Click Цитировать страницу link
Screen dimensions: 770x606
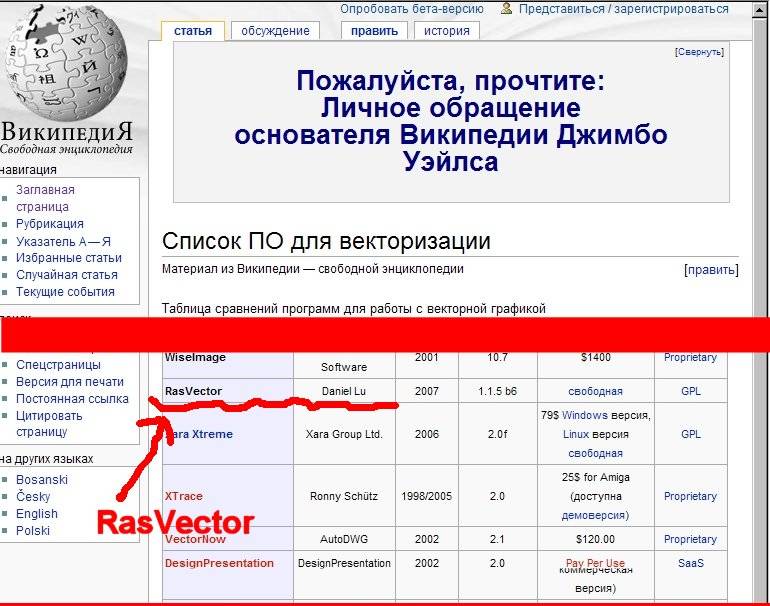49,424
